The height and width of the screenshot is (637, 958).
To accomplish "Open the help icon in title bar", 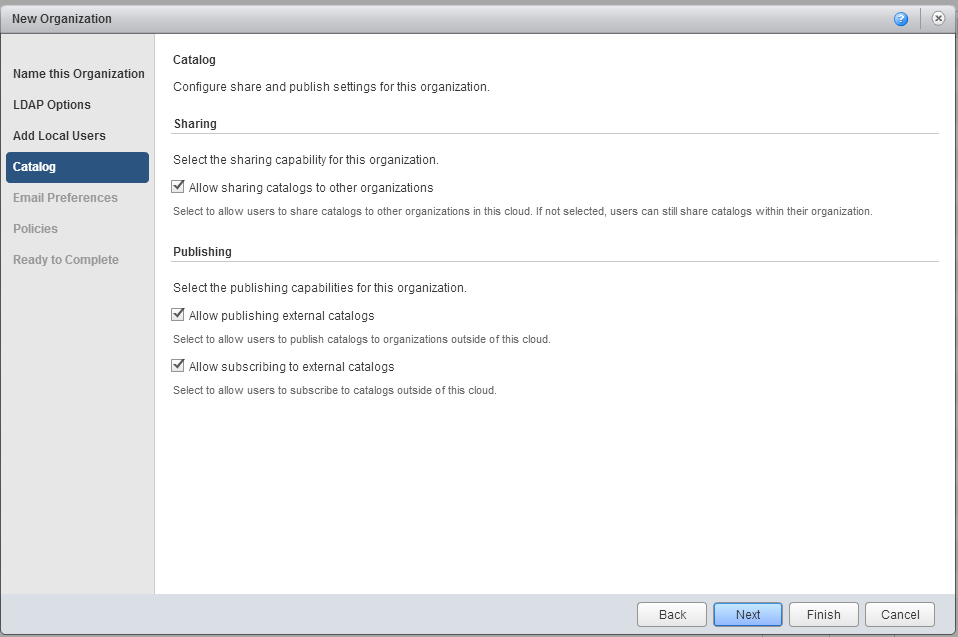I will [x=901, y=19].
